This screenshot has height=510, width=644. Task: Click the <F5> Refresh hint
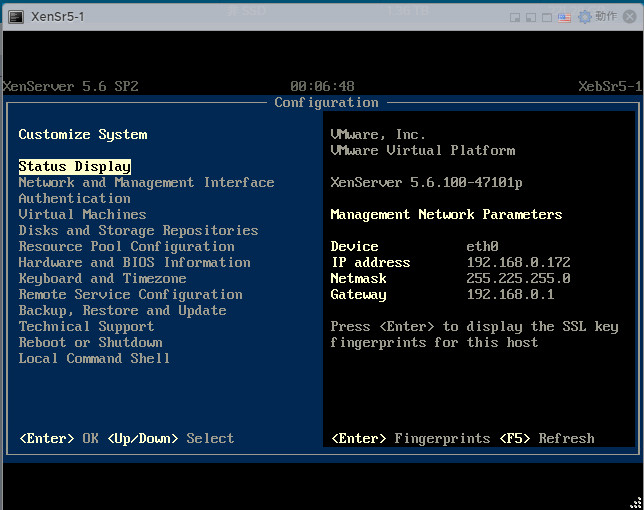(547, 439)
